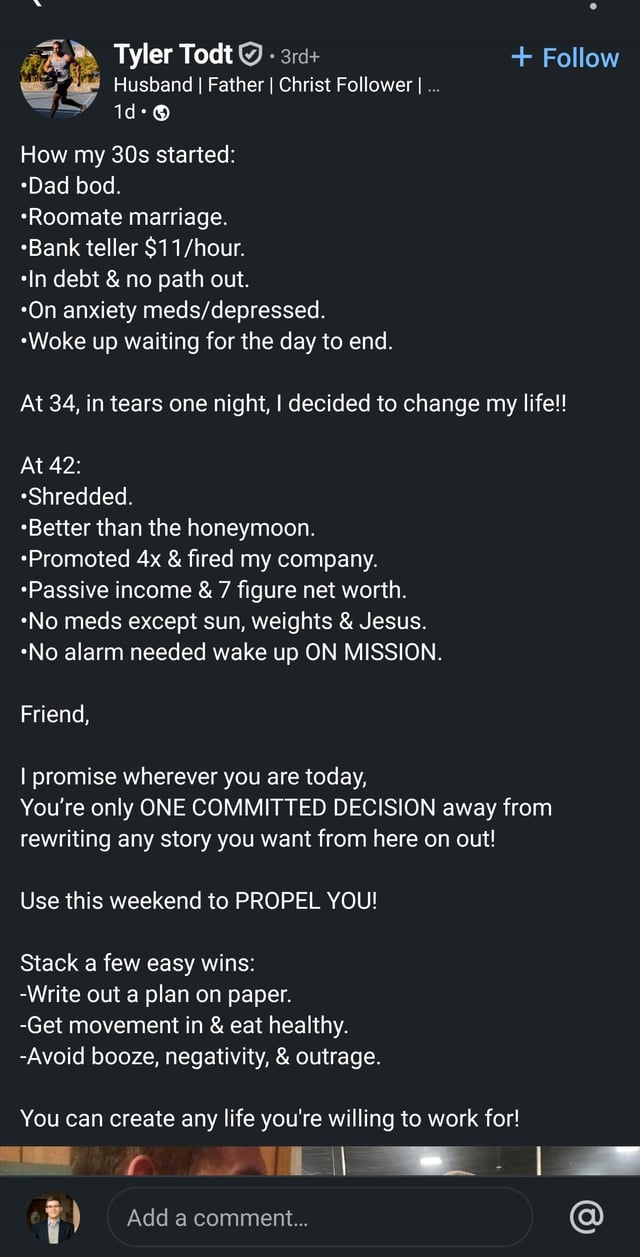
Task: Tap the verified badge beside Tyler Todt
Action: (253, 55)
